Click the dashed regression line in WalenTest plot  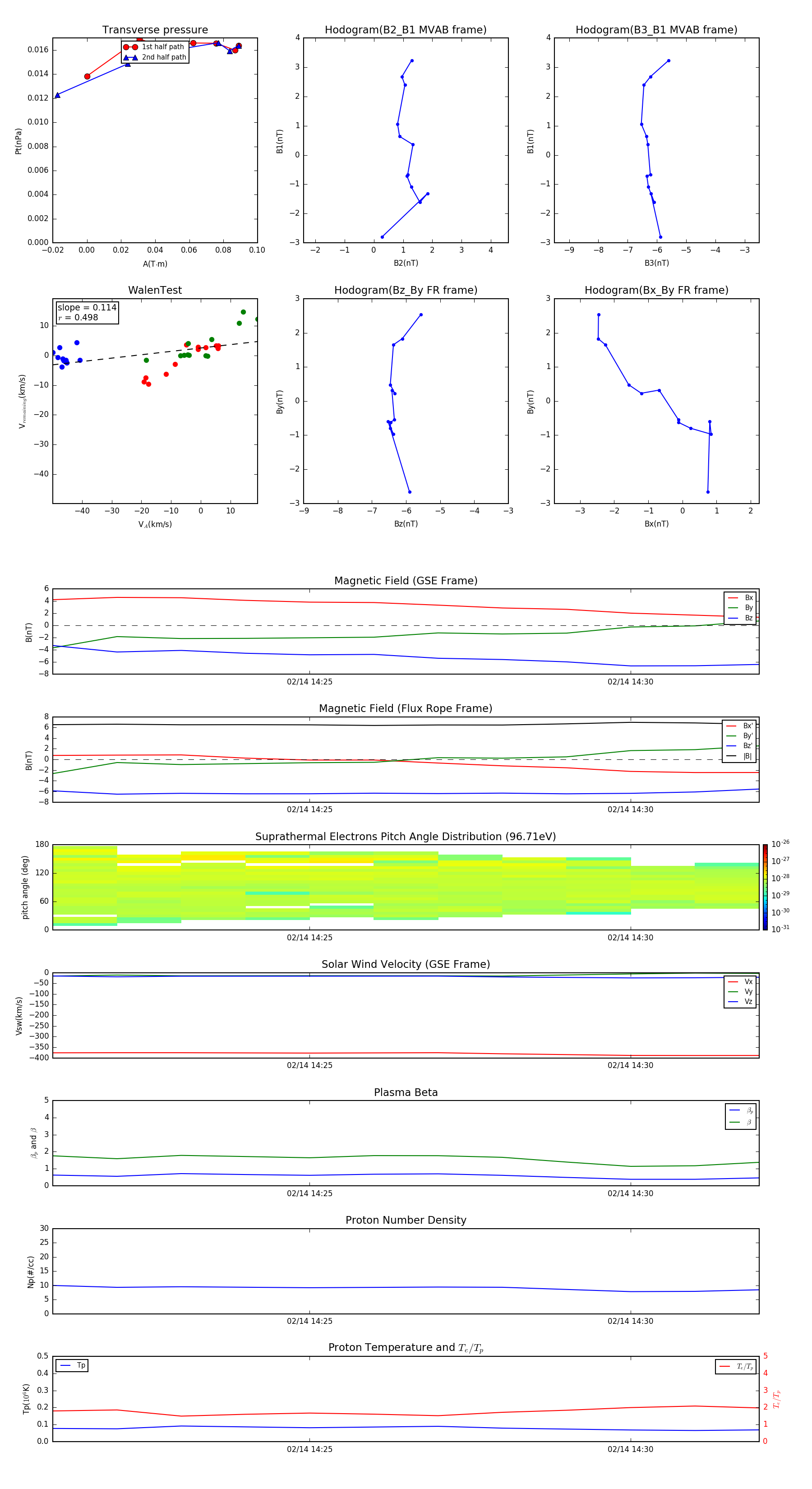pos(155,353)
